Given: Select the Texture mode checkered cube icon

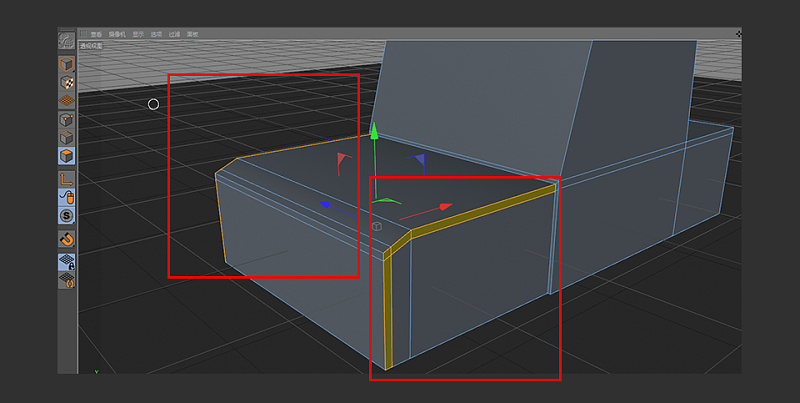Looking at the screenshot, I should pos(66,83).
